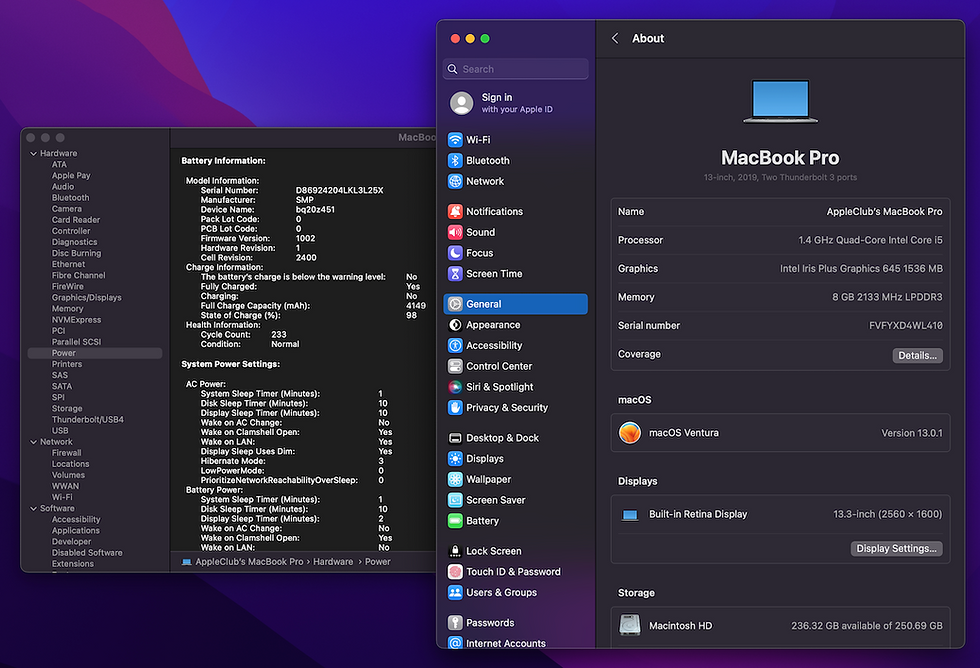Screen dimensions: 980x668
Task: Select Printers in System Information sidebar
Action: pyautogui.click(x=67, y=364)
